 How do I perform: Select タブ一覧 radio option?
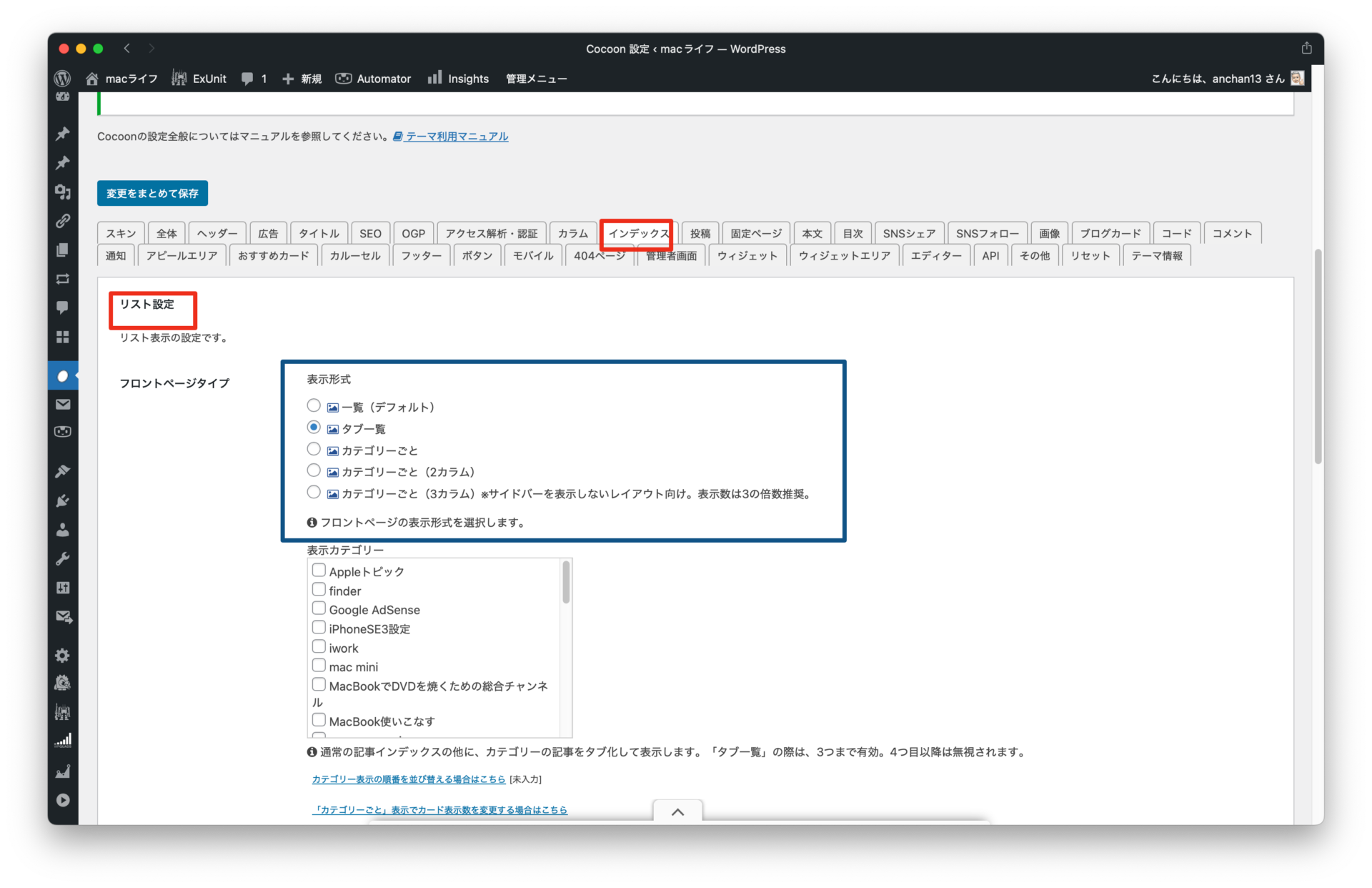click(313, 427)
